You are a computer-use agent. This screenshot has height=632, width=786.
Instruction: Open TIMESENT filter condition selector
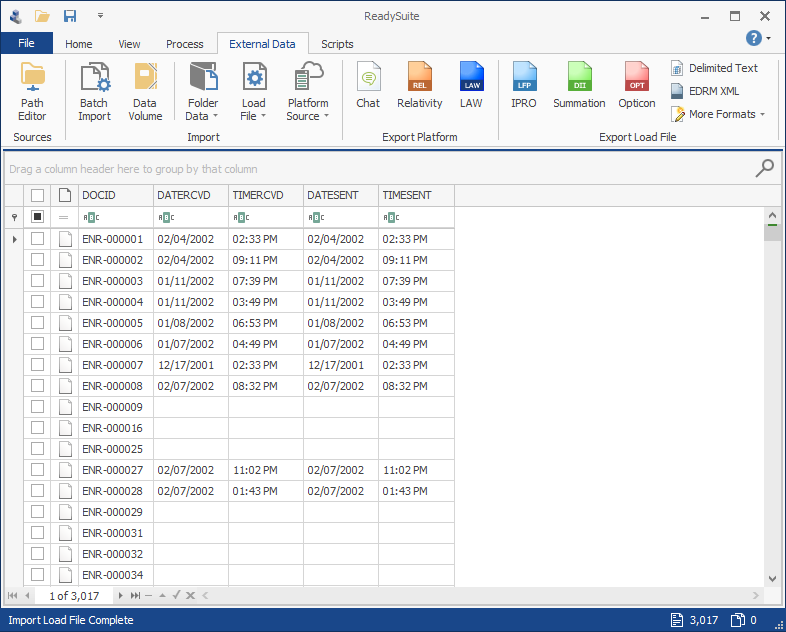pyautogui.click(x=391, y=217)
